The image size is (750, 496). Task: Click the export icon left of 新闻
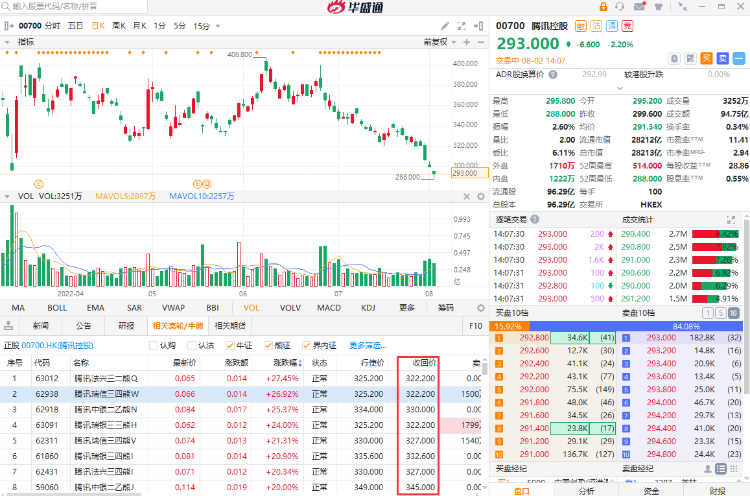click(8, 326)
